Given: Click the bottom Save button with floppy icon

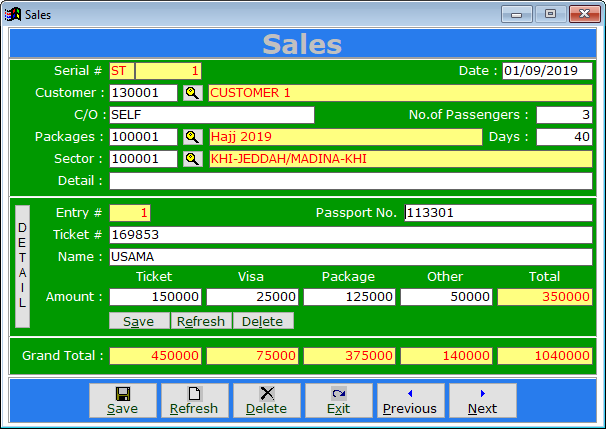Looking at the screenshot, I should [123, 400].
